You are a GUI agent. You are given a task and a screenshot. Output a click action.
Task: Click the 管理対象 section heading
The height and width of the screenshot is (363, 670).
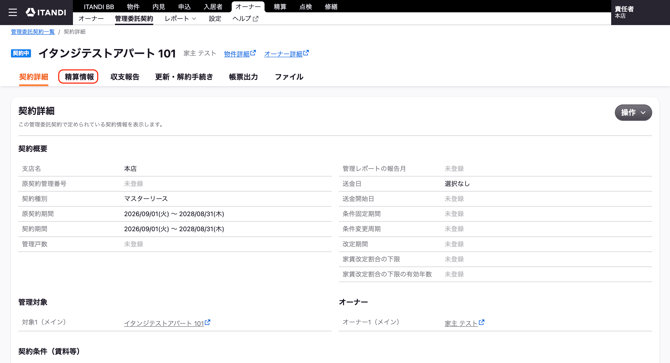pyautogui.click(x=33, y=302)
